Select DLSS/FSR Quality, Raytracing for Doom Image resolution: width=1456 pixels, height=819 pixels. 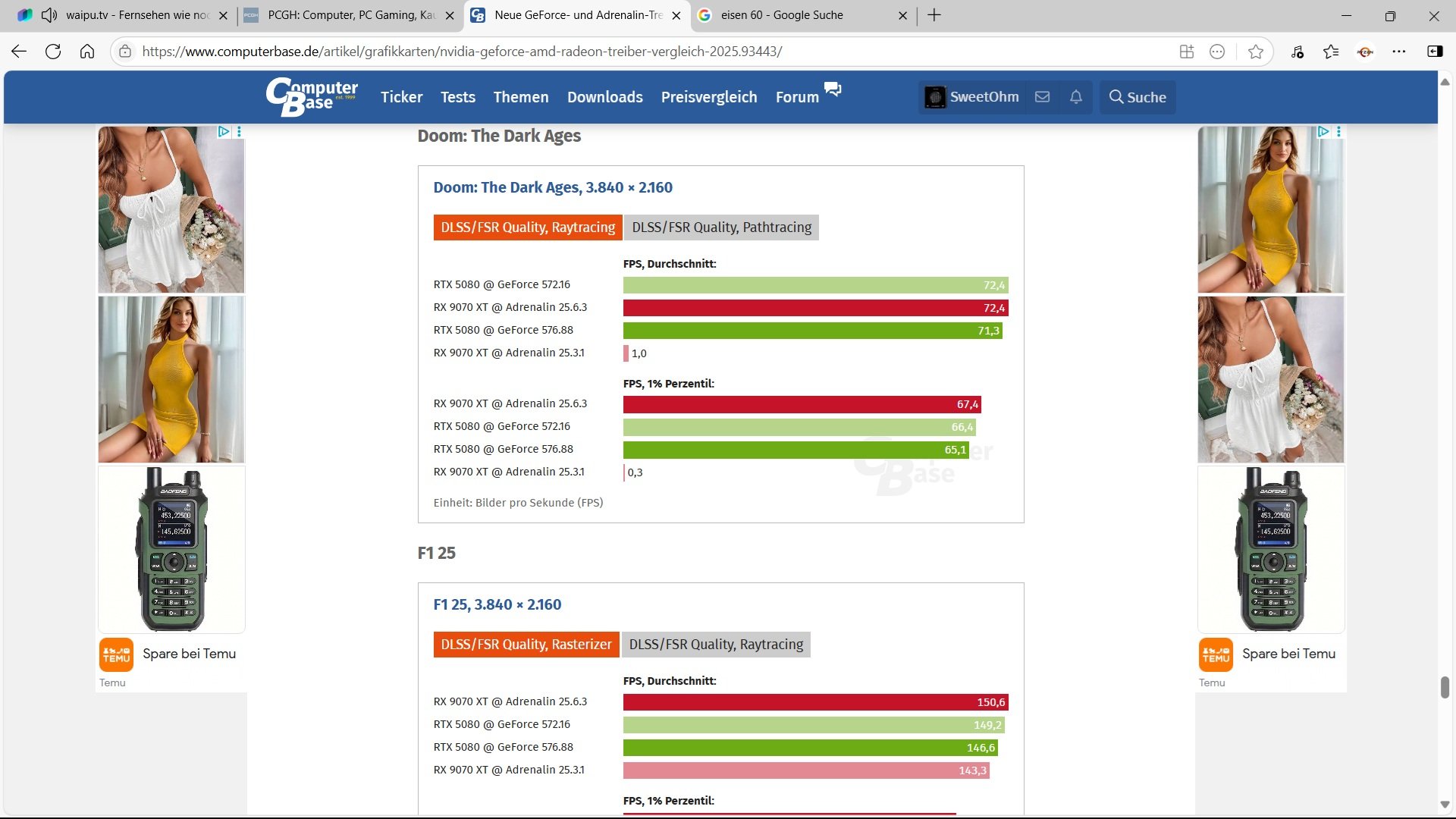pos(528,227)
